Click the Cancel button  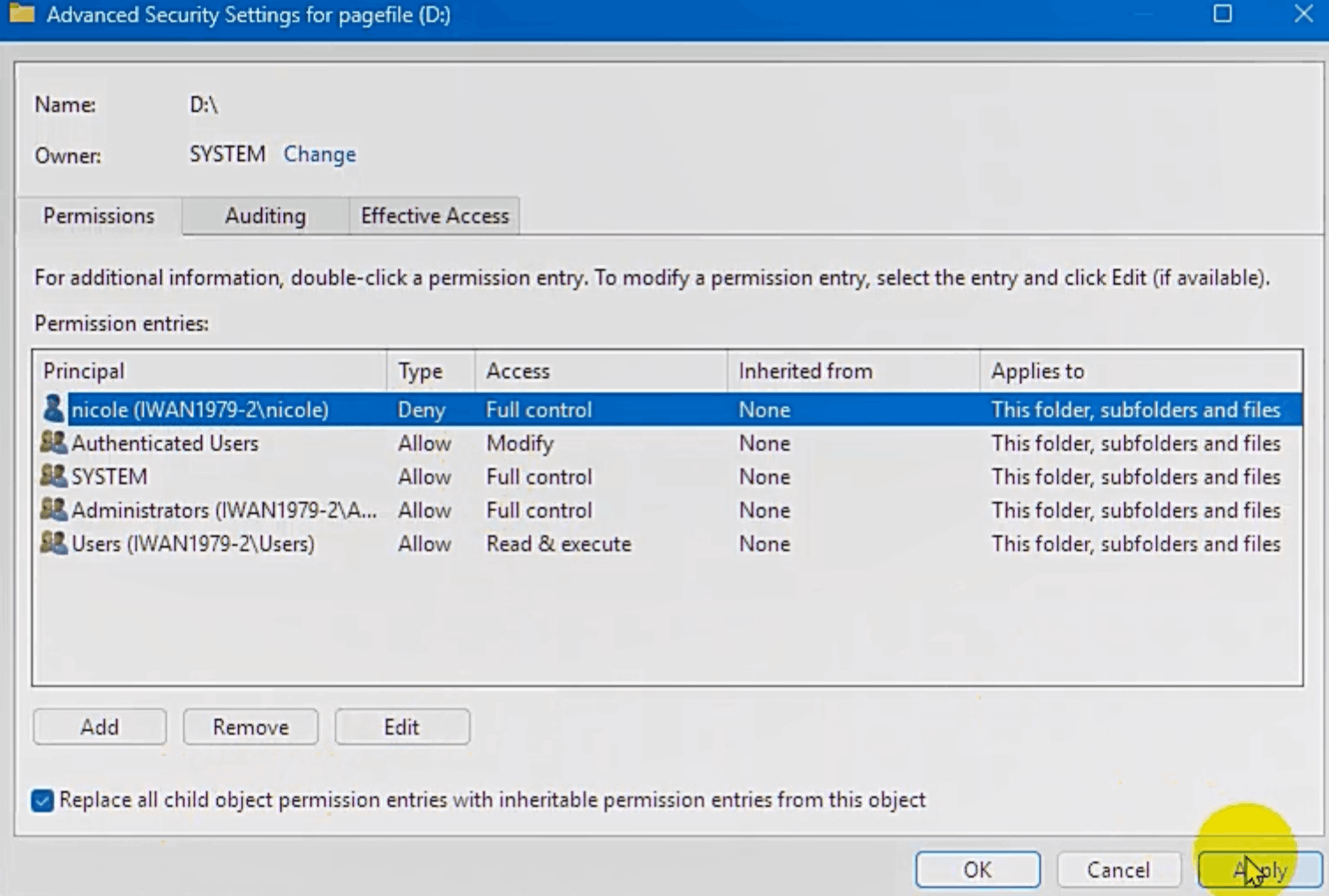(1118, 869)
